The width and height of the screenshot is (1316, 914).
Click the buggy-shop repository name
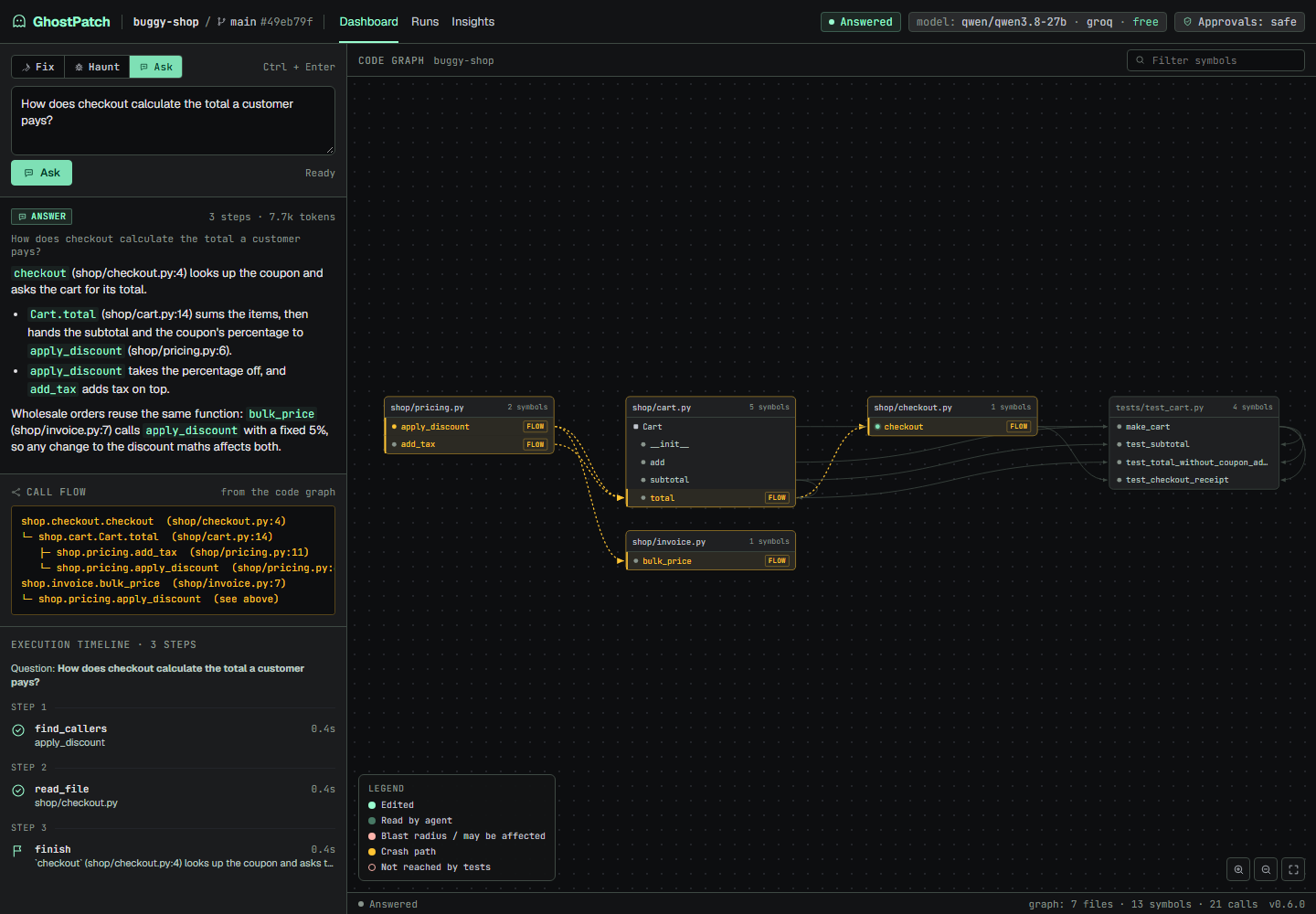165,22
